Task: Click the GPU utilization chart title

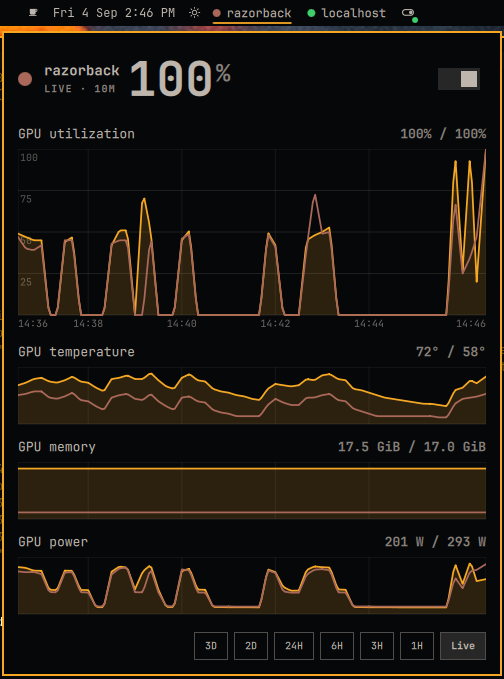Action: [76, 134]
